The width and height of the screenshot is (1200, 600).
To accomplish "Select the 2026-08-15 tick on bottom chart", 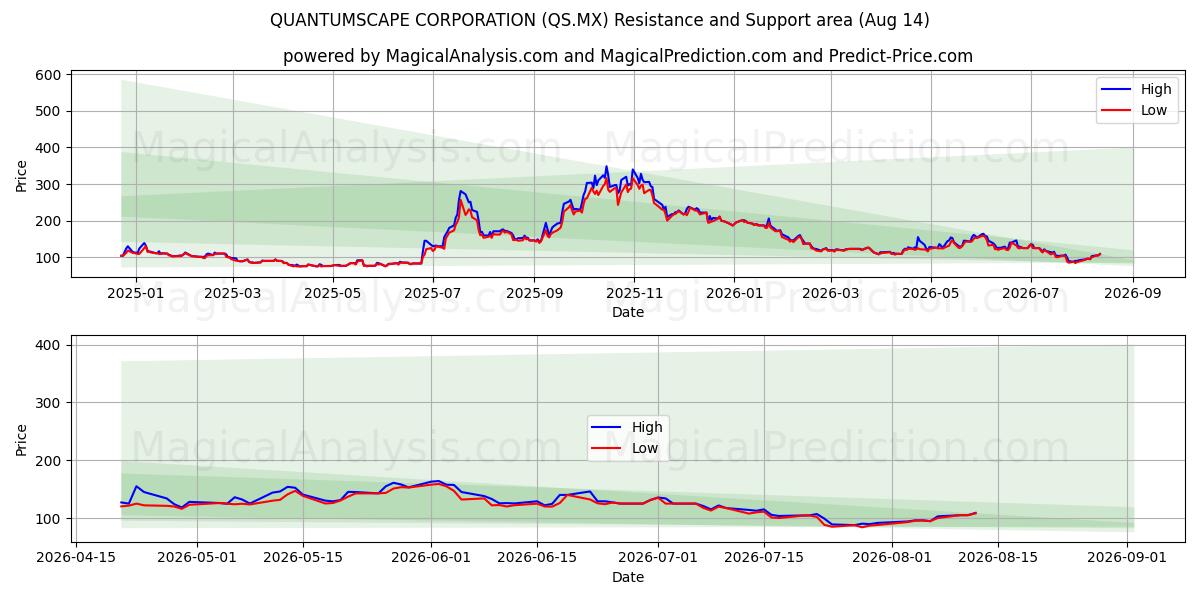I will 998,559.
